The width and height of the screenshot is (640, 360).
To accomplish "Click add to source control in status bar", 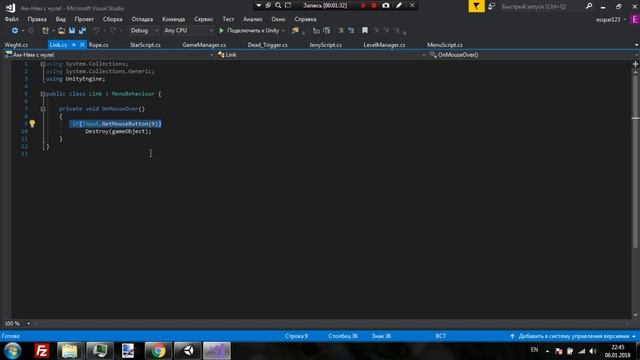I will [x=573, y=336].
